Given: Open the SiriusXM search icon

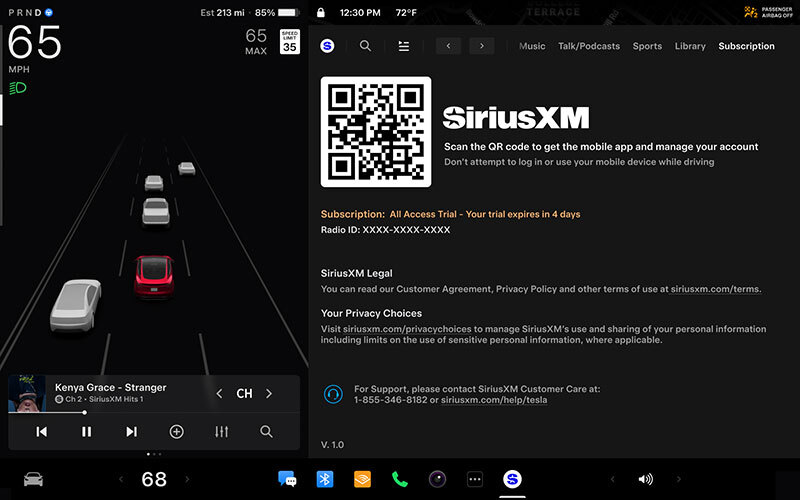Looking at the screenshot, I should coord(365,46).
